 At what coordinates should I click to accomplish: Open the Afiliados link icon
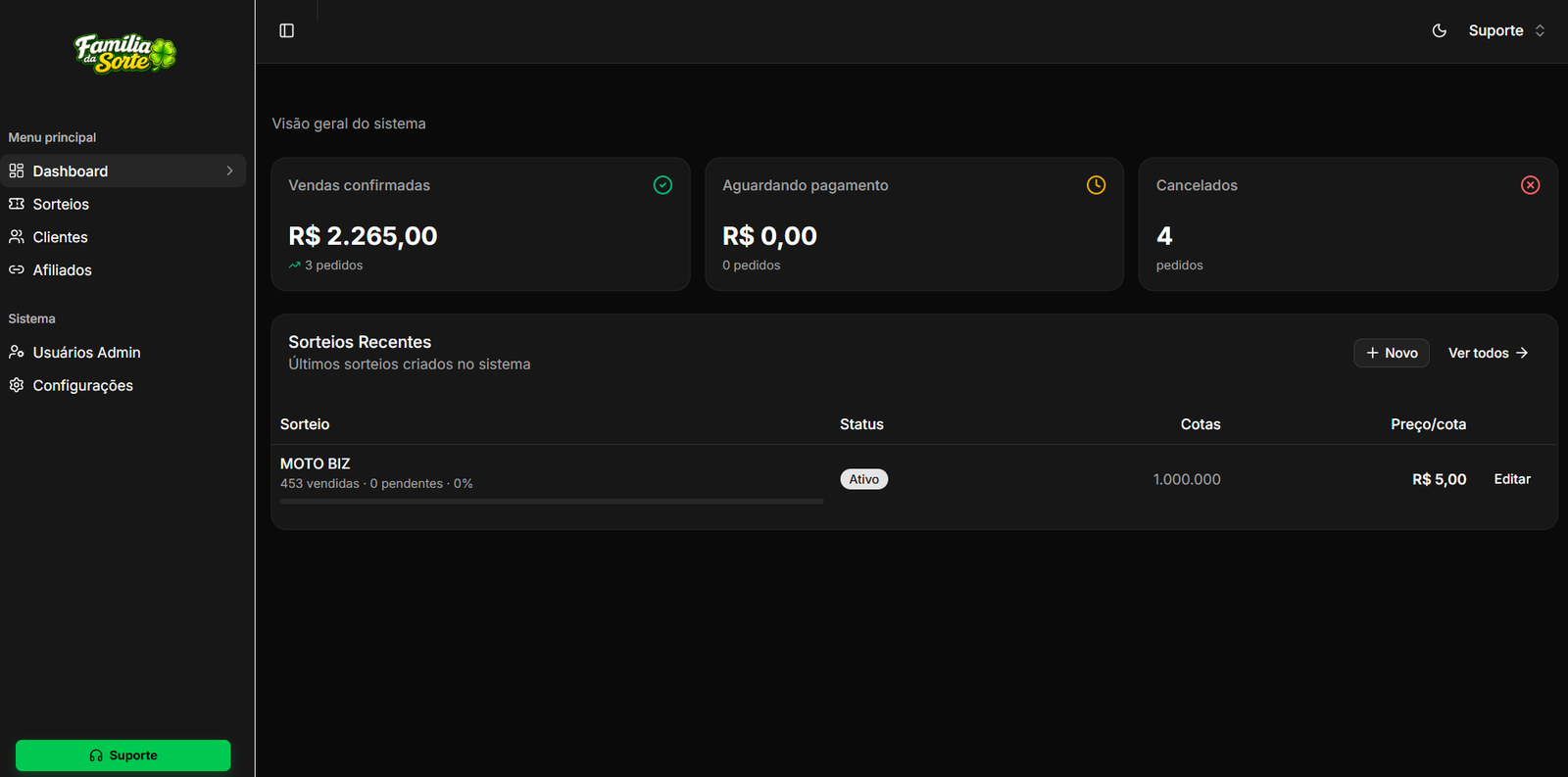click(x=17, y=269)
